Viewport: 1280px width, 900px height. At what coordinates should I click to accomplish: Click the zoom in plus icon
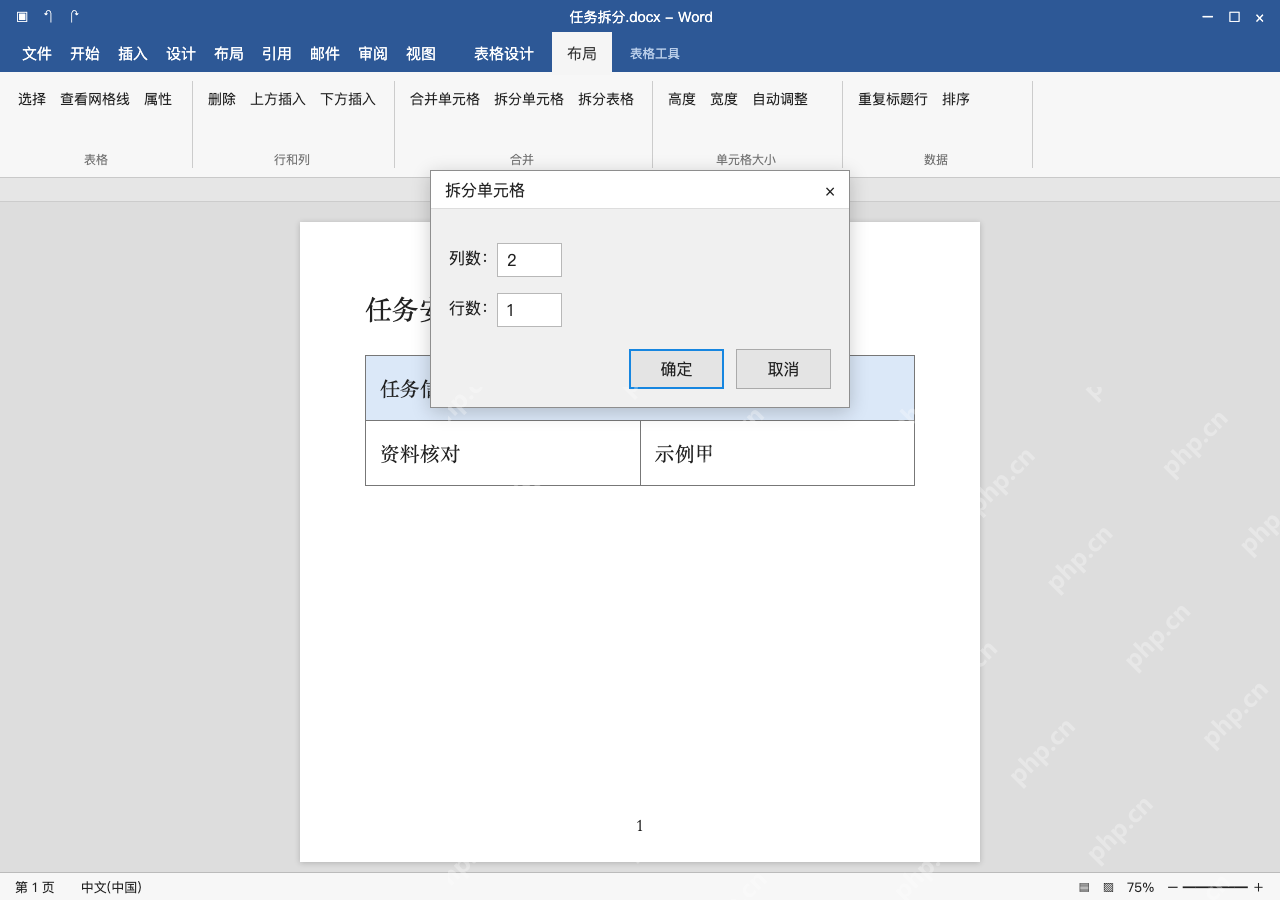pyautogui.click(x=1258, y=887)
